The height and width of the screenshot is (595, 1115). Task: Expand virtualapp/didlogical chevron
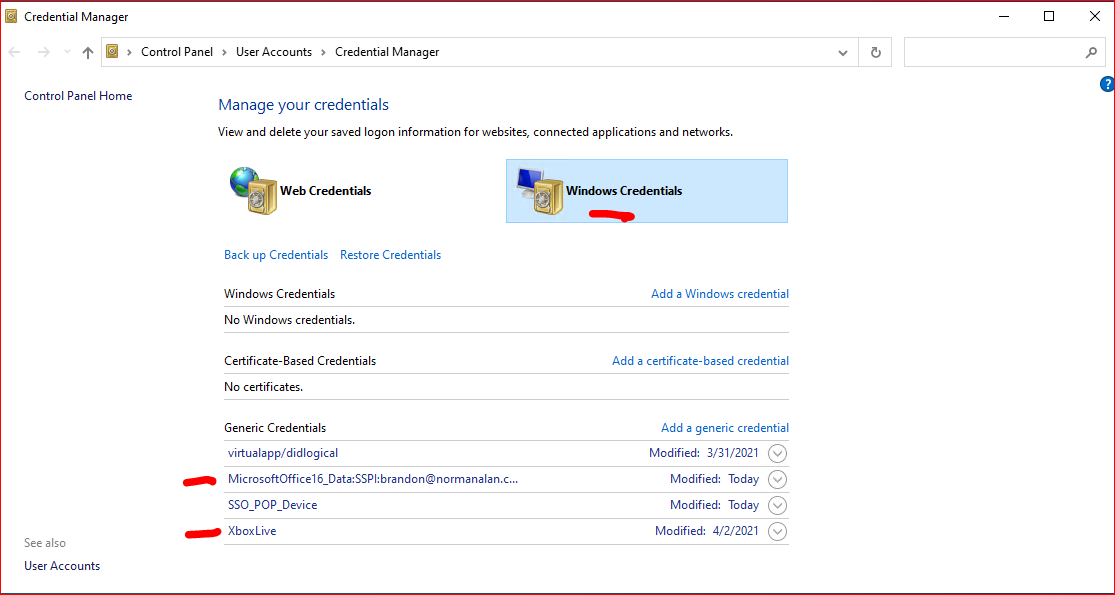pyautogui.click(x=778, y=453)
